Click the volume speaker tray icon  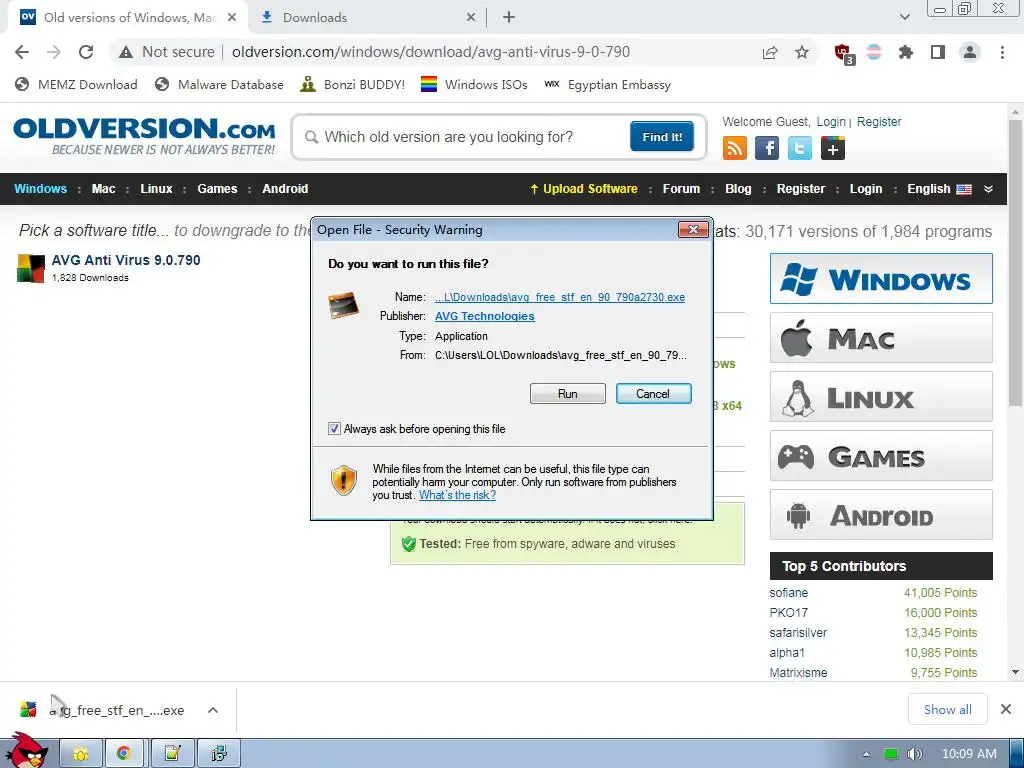point(914,754)
